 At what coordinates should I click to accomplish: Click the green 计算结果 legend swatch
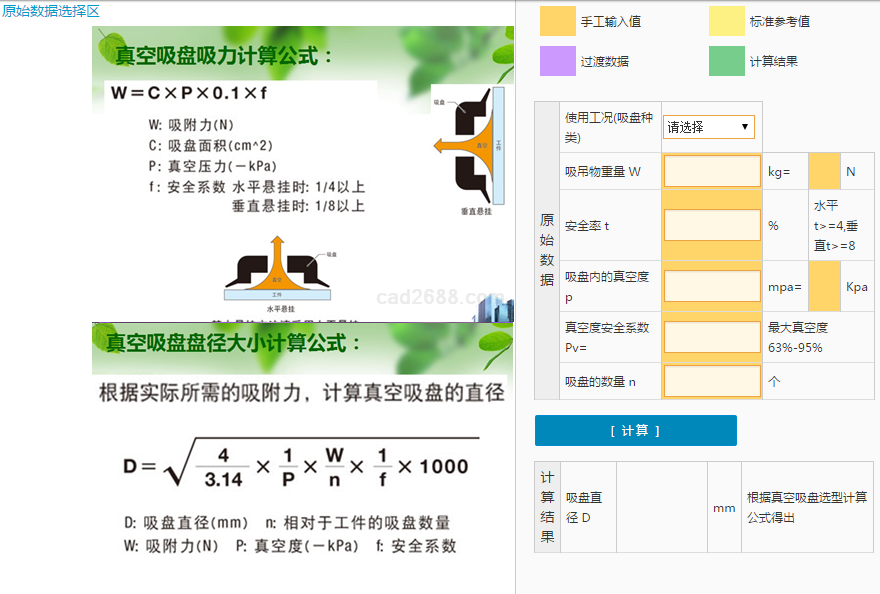727,61
